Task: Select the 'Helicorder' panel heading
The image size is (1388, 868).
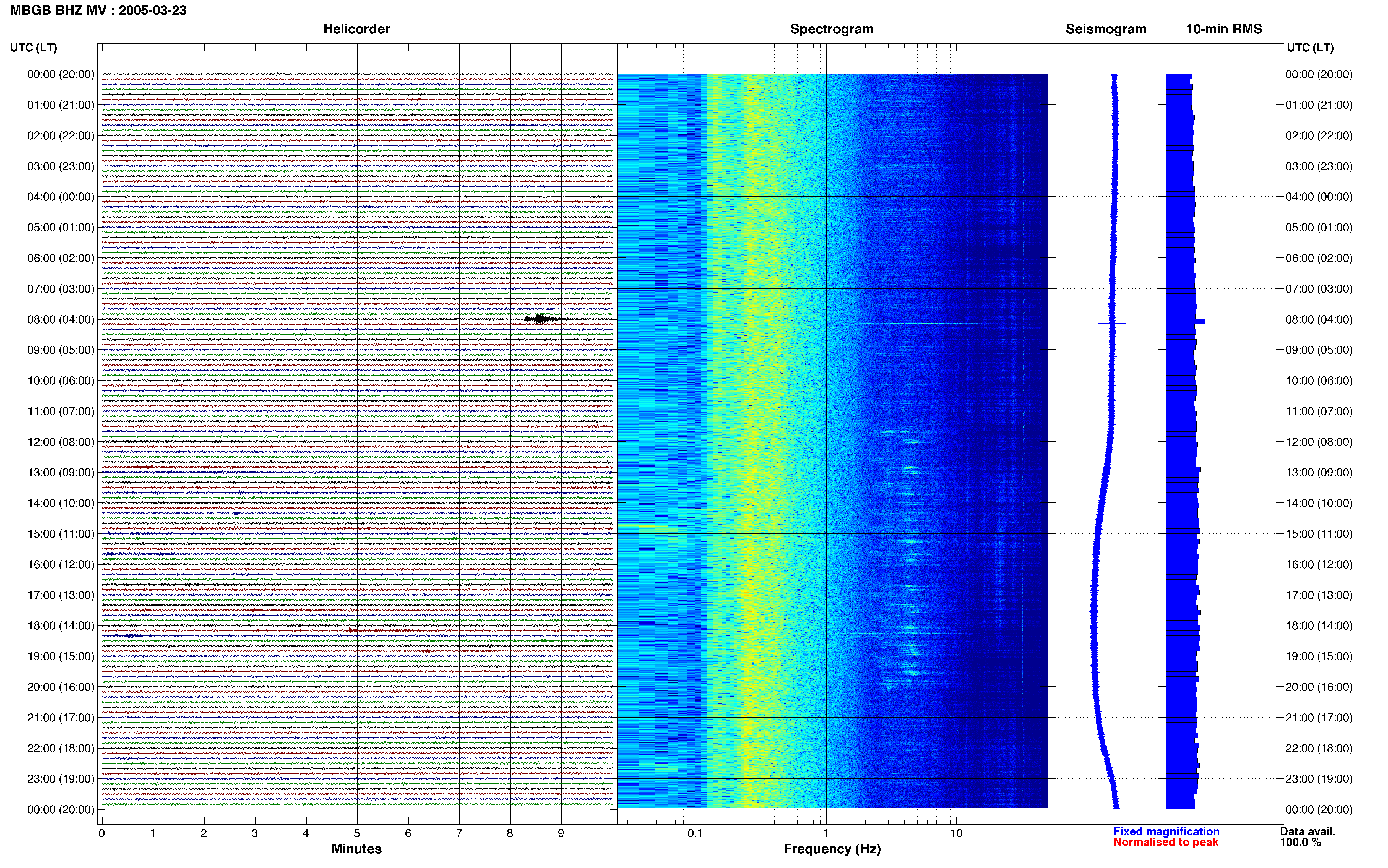Action: click(x=356, y=29)
